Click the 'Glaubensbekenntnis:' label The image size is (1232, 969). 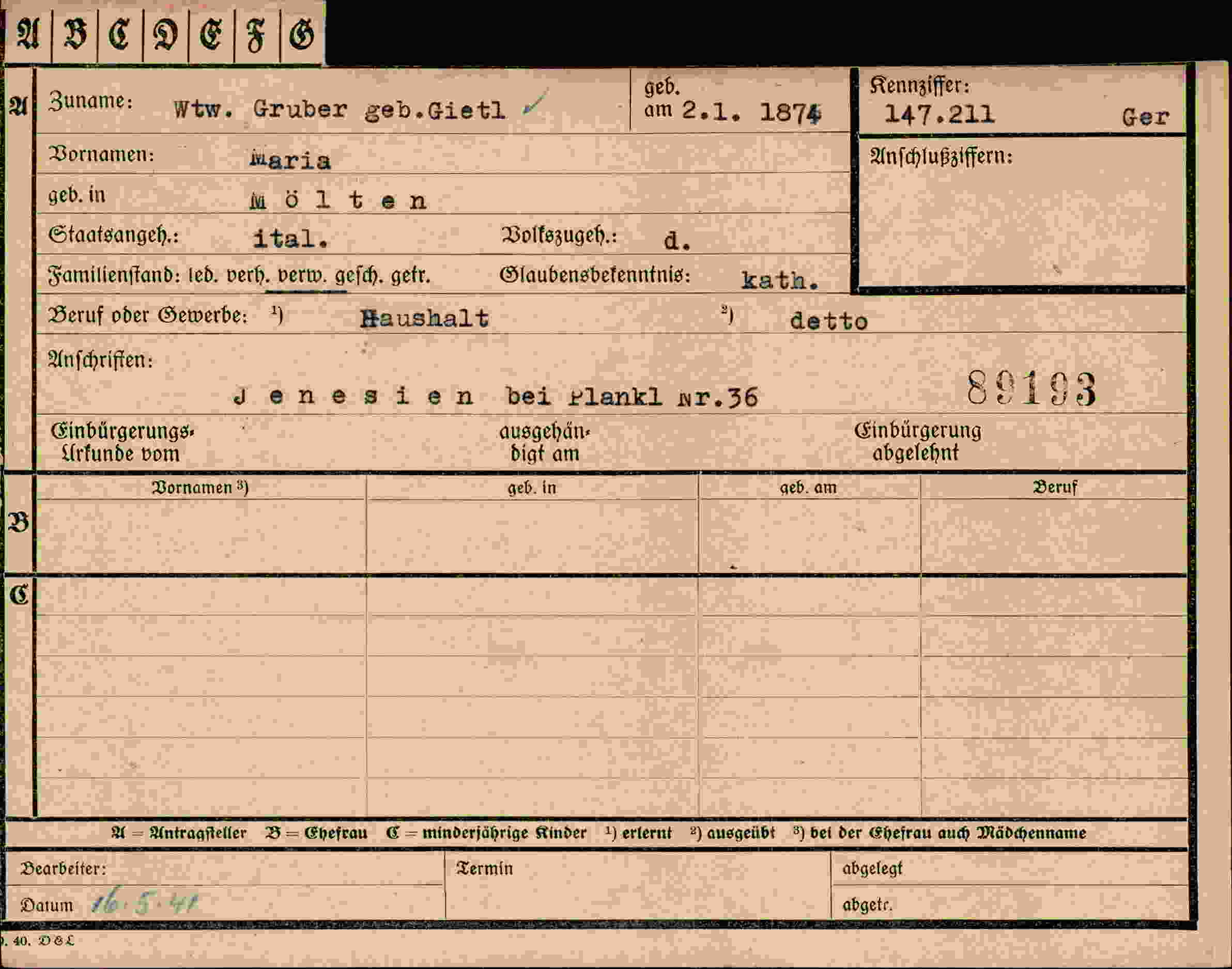595,275
